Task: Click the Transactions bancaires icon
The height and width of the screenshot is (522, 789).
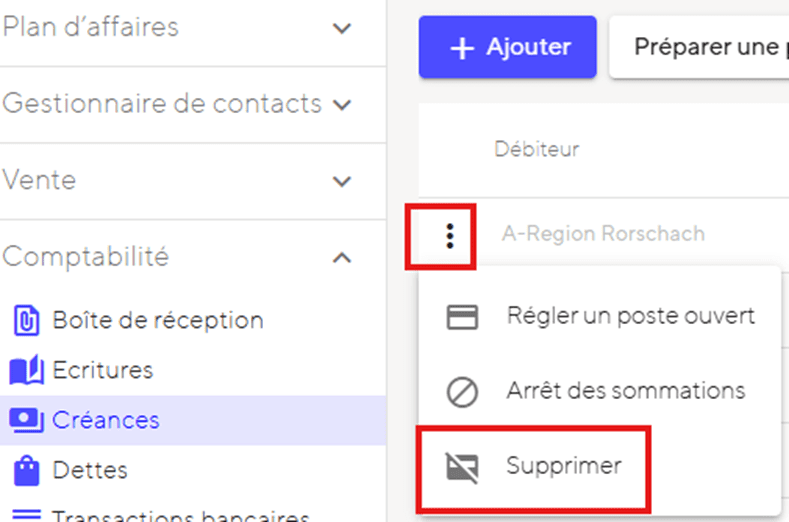Action: [25, 515]
